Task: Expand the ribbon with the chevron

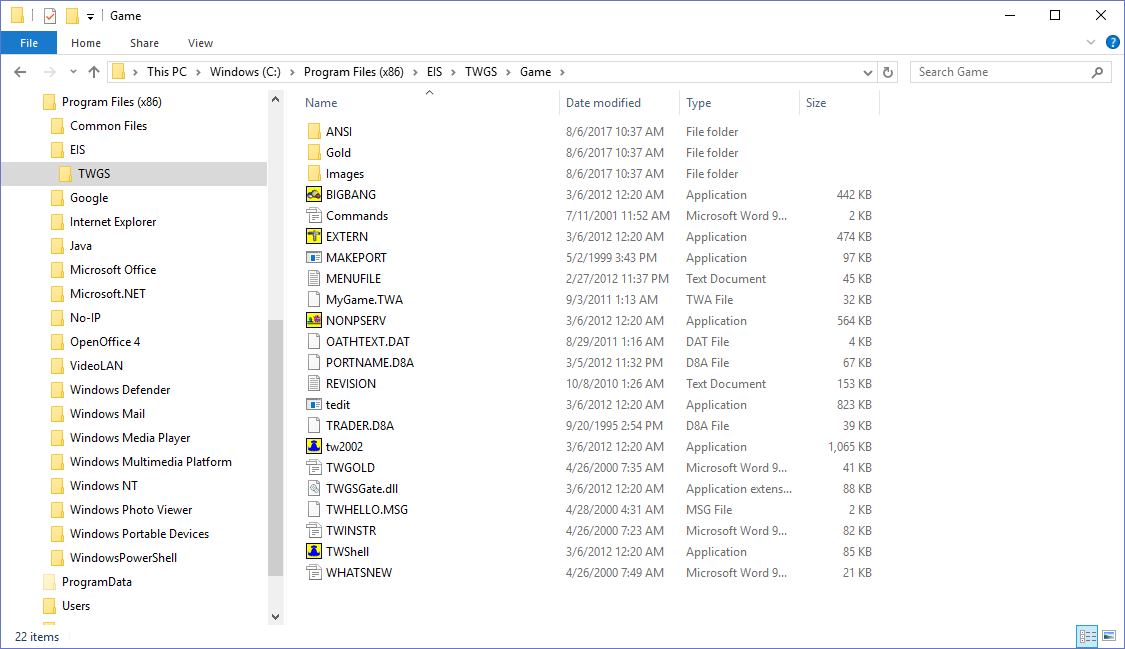Action: point(1091,42)
